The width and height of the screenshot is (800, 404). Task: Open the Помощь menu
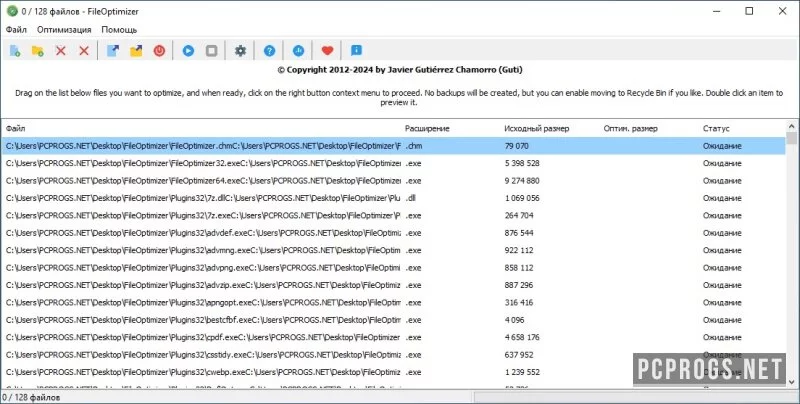(x=119, y=30)
